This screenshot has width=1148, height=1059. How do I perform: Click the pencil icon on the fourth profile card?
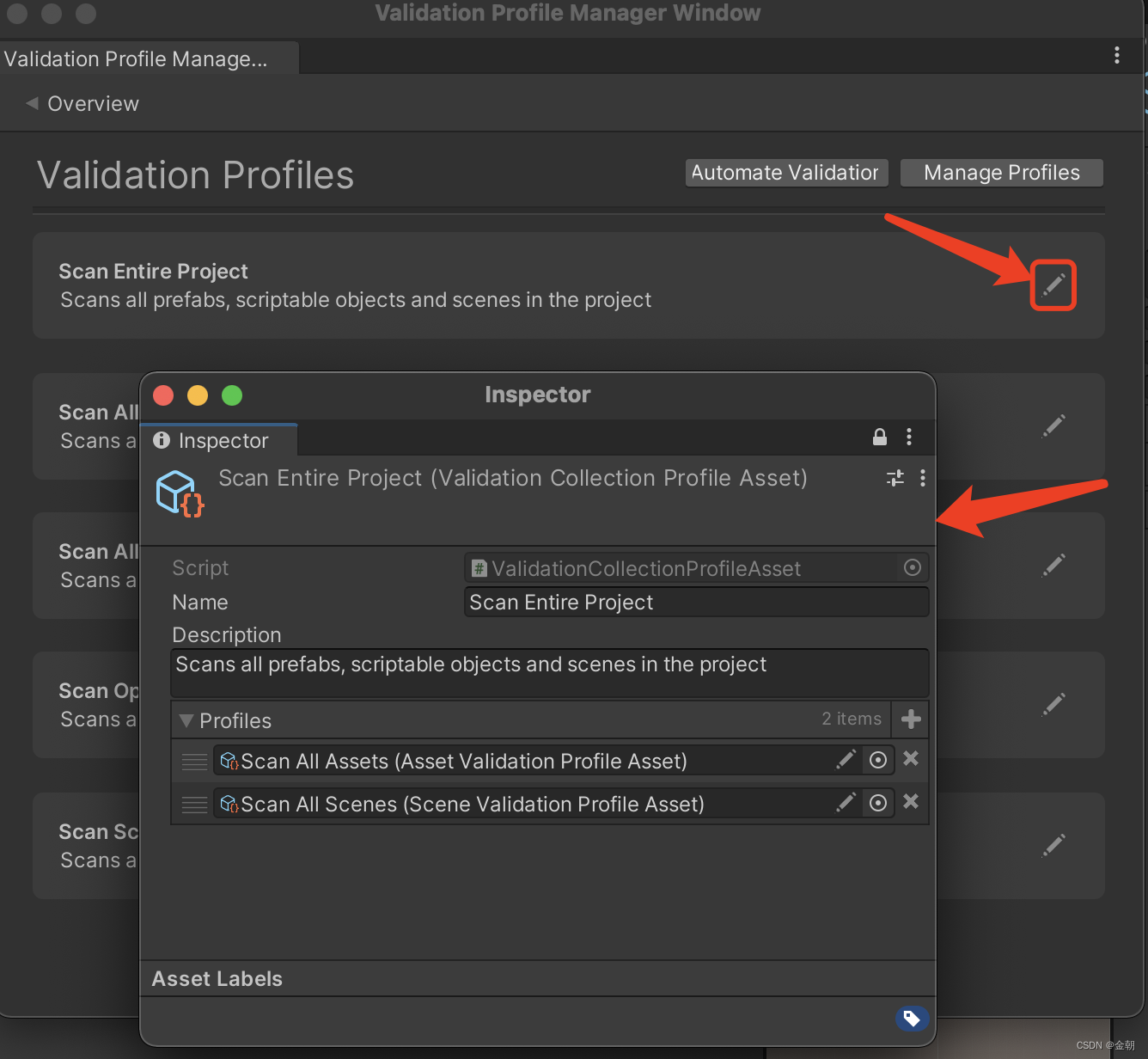[1053, 704]
